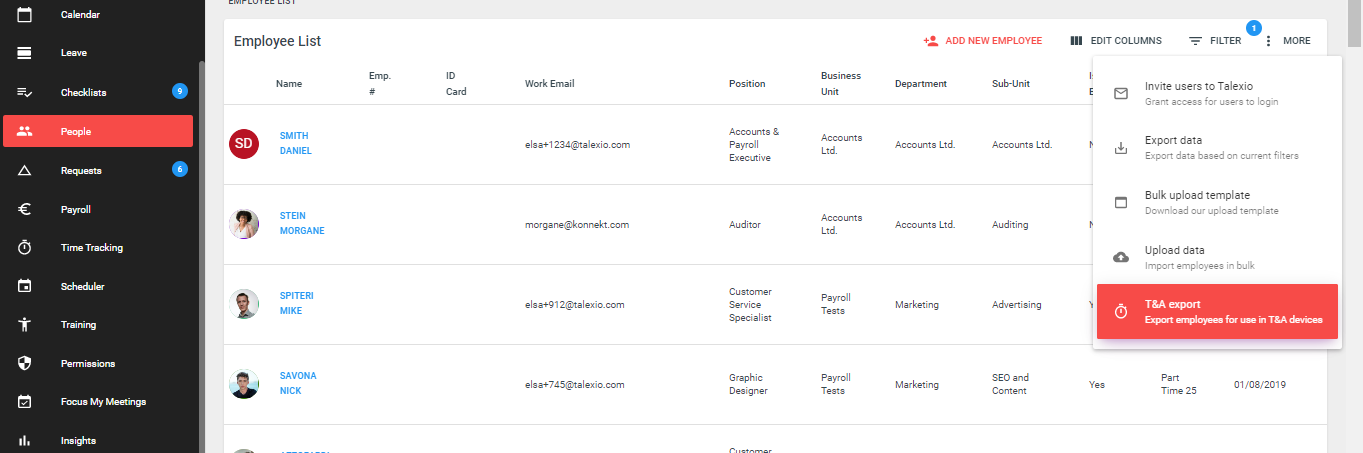
Task: Click the Requests triangle icon
Action: pyautogui.click(x=25, y=170)
